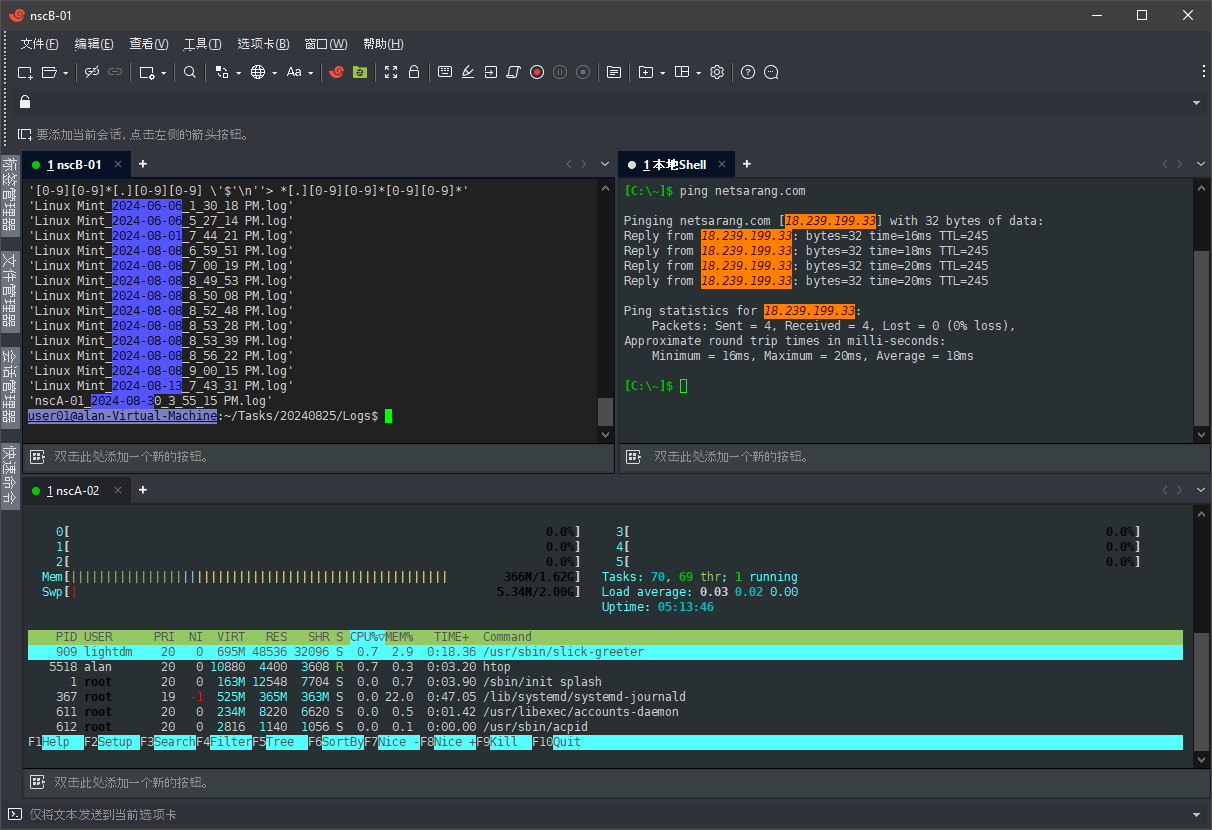The width and height of the screenshot is (1212, 830).
Task: Click the new session icon in toolbar
Action: click(x=26, y=72)
